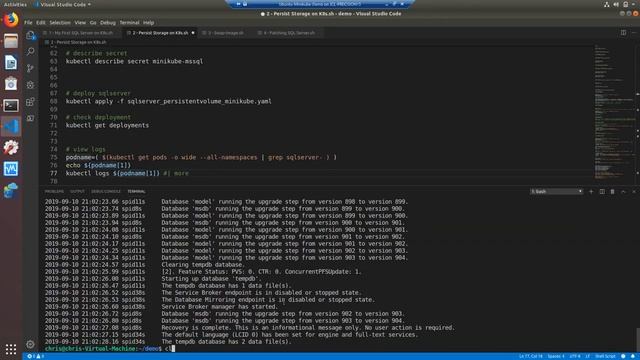Image resolution: width=640 pixels, height=360 pixels.
Task: Open the Terminal app from the dock
Action: point(11,105)
